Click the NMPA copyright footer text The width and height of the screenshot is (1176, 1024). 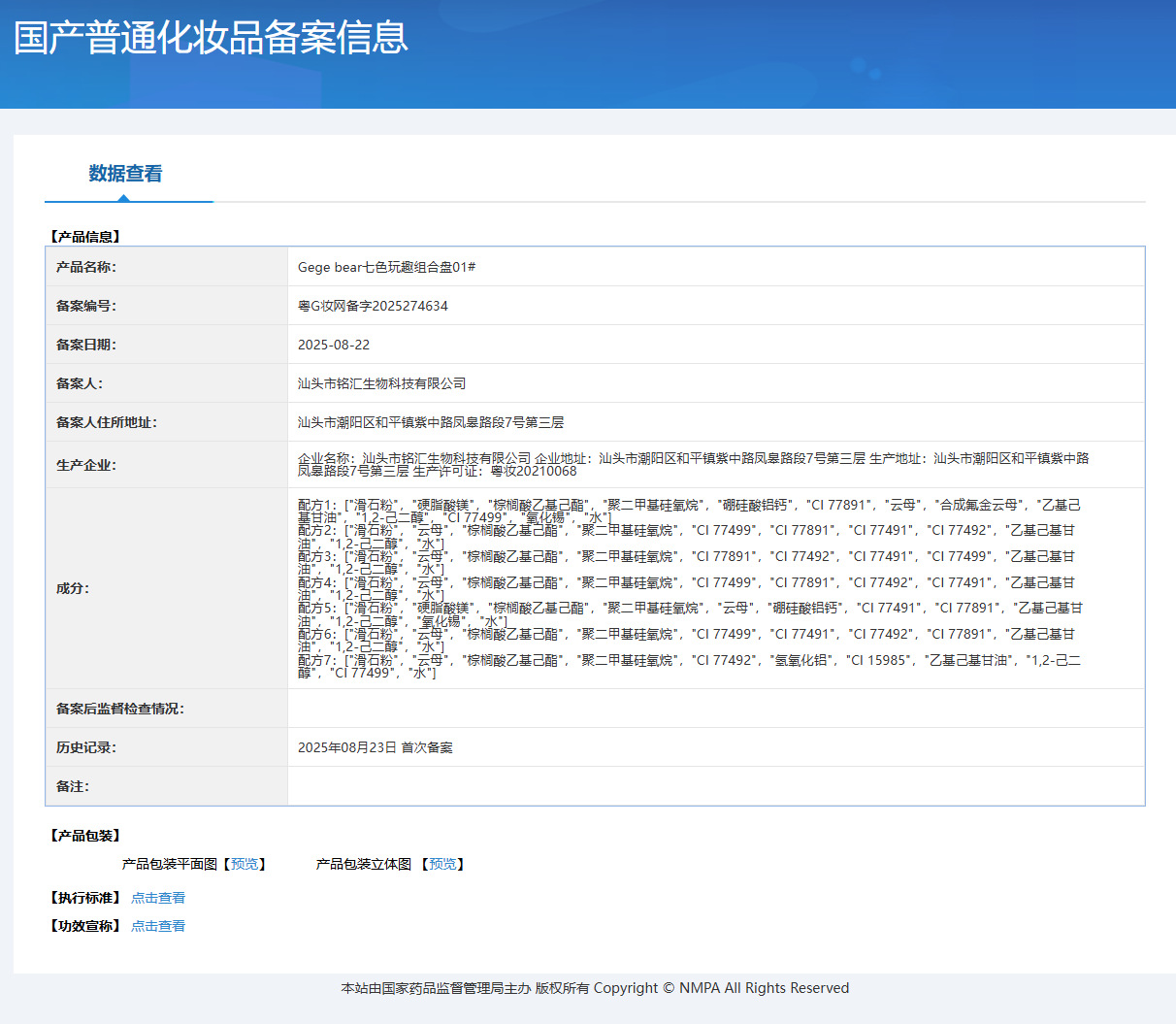click(x=595, y=988)
